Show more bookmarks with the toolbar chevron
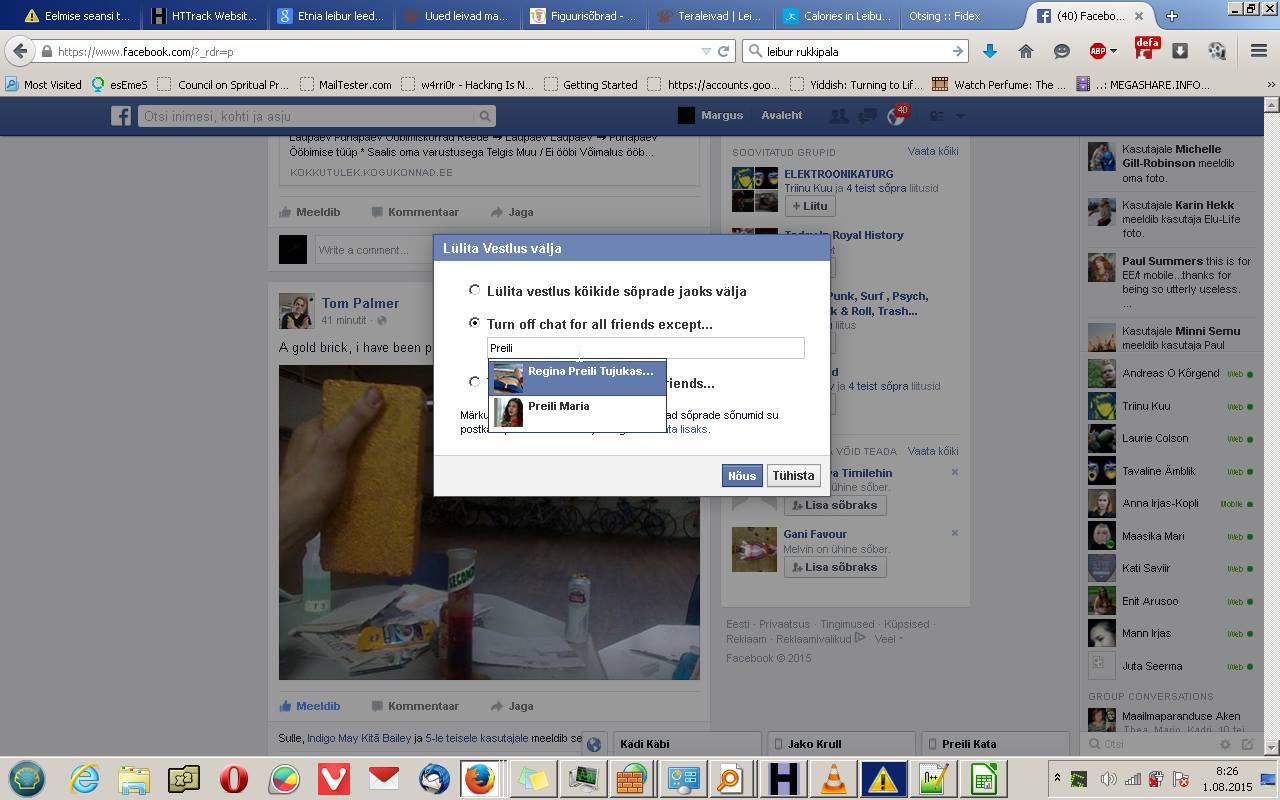The width and height of the screenshot is (1280, 800). pyautogui.click(x=1271, y=85)
